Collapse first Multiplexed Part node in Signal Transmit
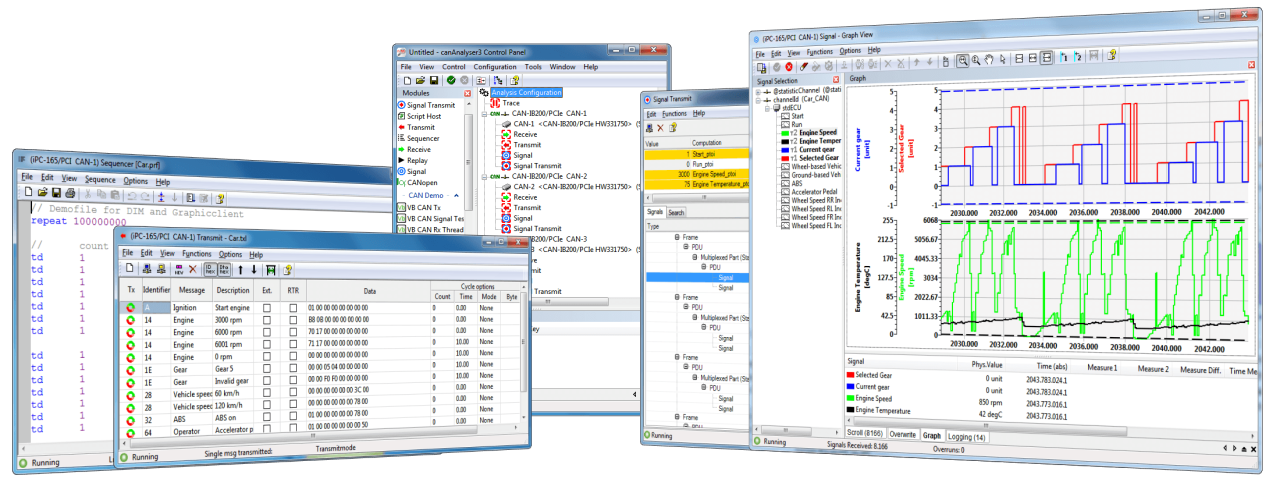The width and height of the screenshot is (1280, 486). click(695, 257)
